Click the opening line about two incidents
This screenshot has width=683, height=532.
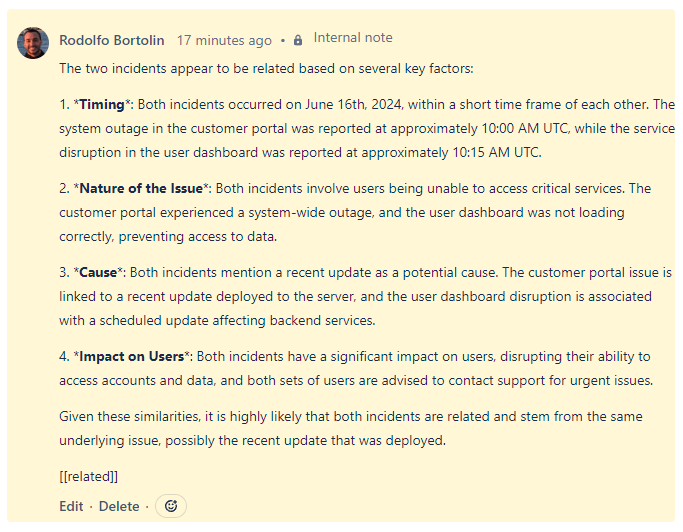[266, 68]
